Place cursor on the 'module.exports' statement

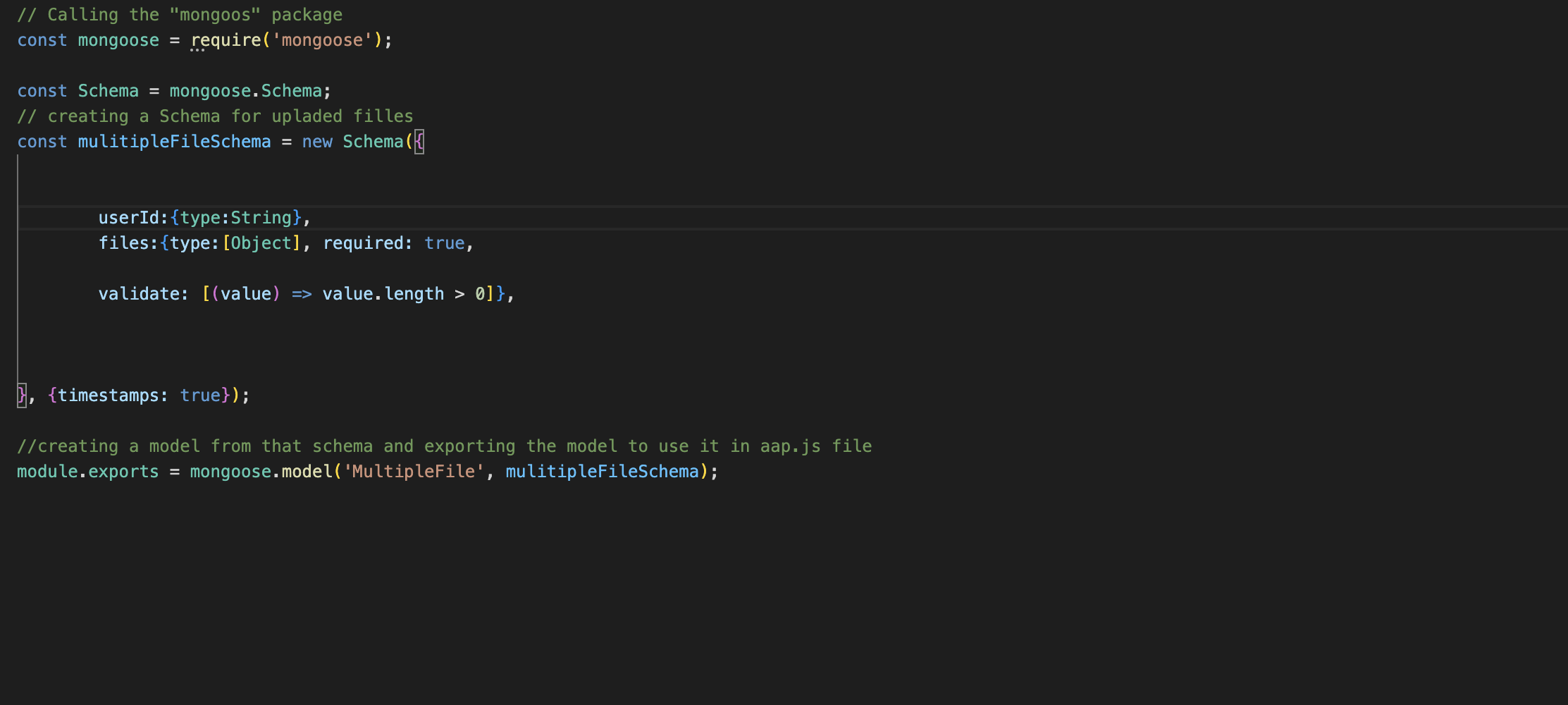click(x=87, y=471)
